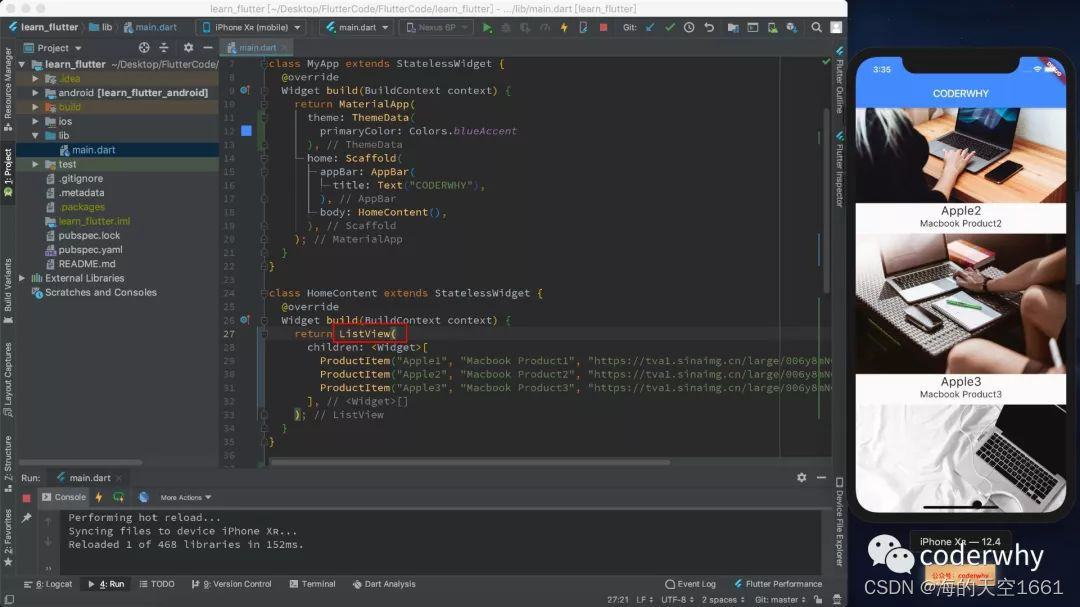1080x607 pixels.
Task: Open DevTools blue globe icon in Run panel
Action: click(x=143, y=497)
